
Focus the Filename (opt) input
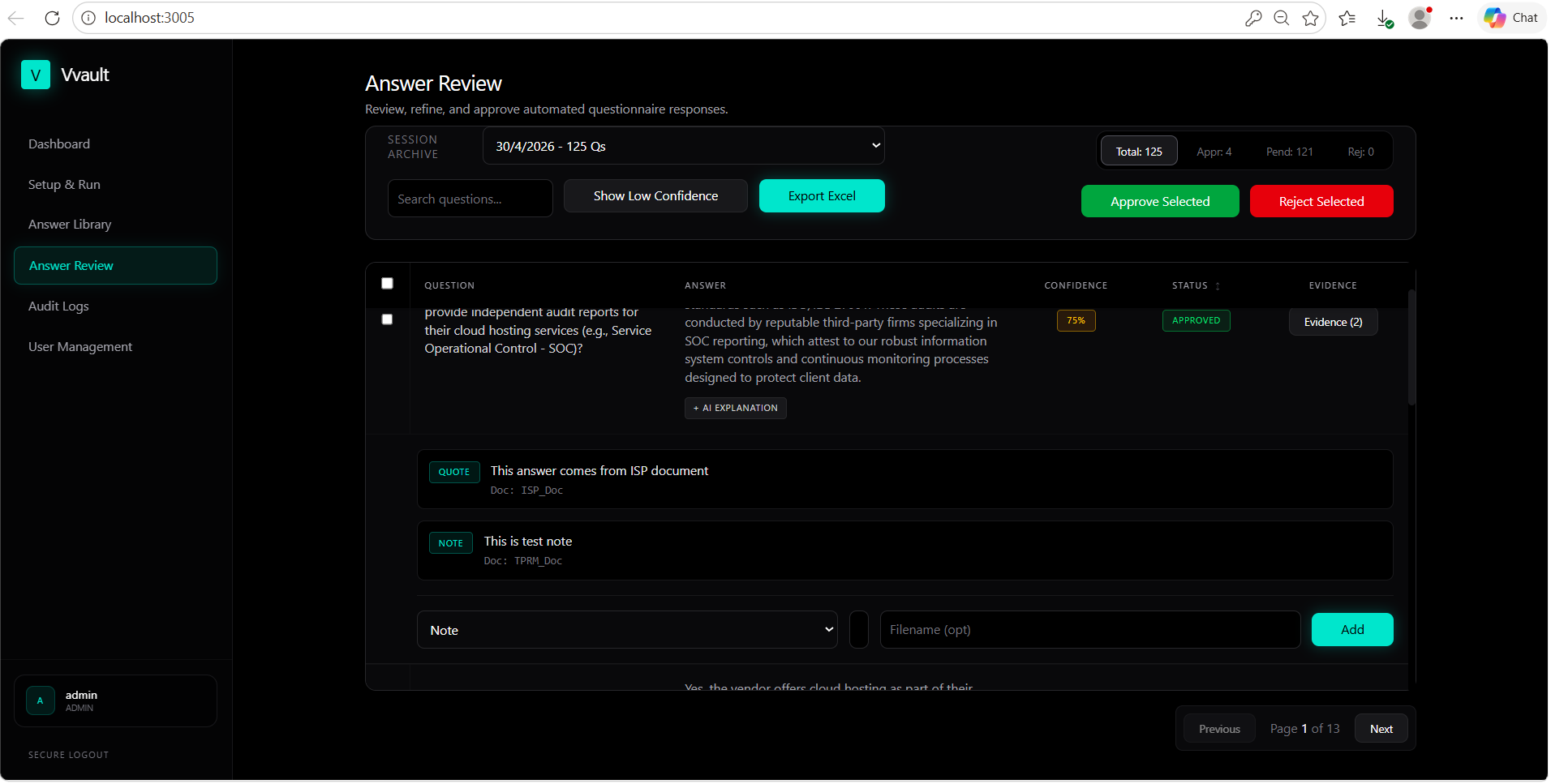pos(1090,629)
